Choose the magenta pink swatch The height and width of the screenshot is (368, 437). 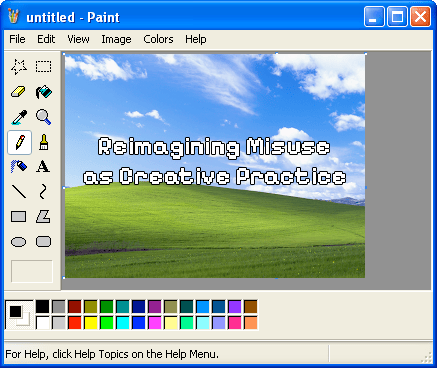(x=155, y=323)
